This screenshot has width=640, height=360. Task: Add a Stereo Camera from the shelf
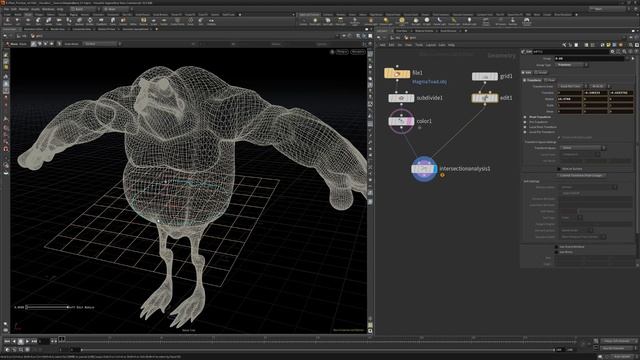(x=486, y=21)
